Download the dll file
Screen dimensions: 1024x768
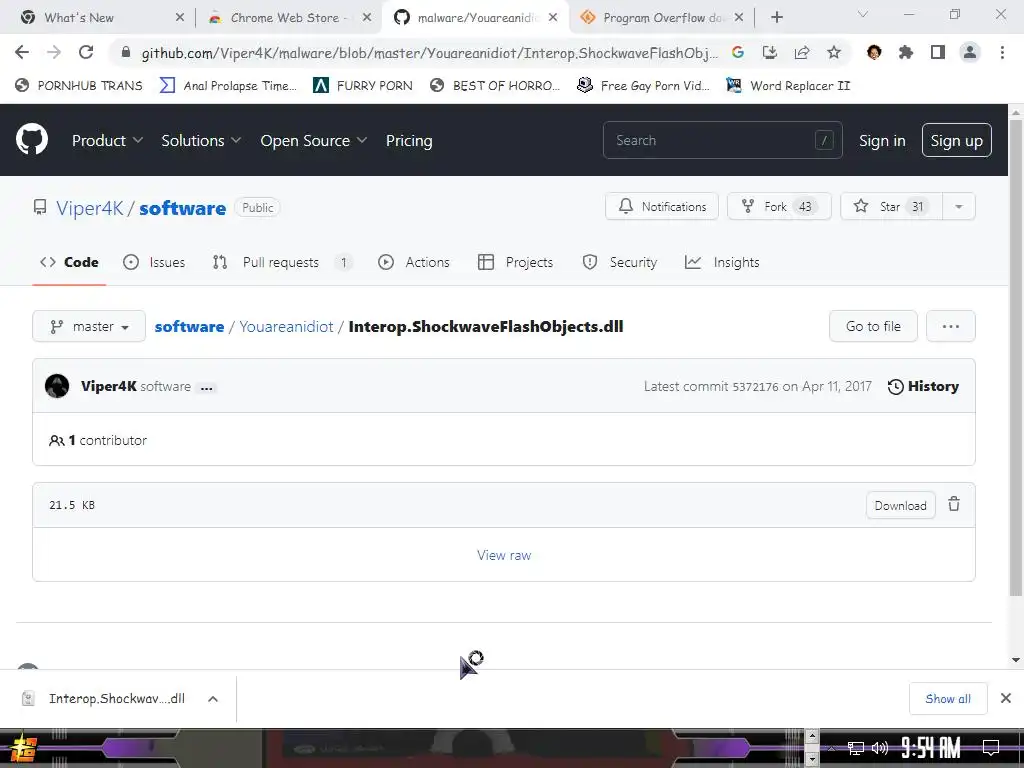tap(900, 505)
